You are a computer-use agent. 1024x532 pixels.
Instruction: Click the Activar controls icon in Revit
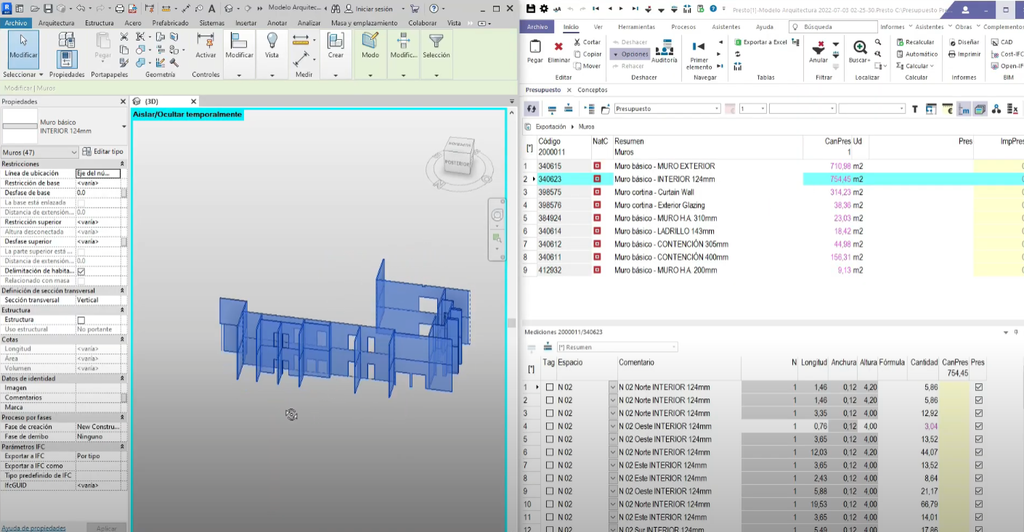tap(206, 41)
